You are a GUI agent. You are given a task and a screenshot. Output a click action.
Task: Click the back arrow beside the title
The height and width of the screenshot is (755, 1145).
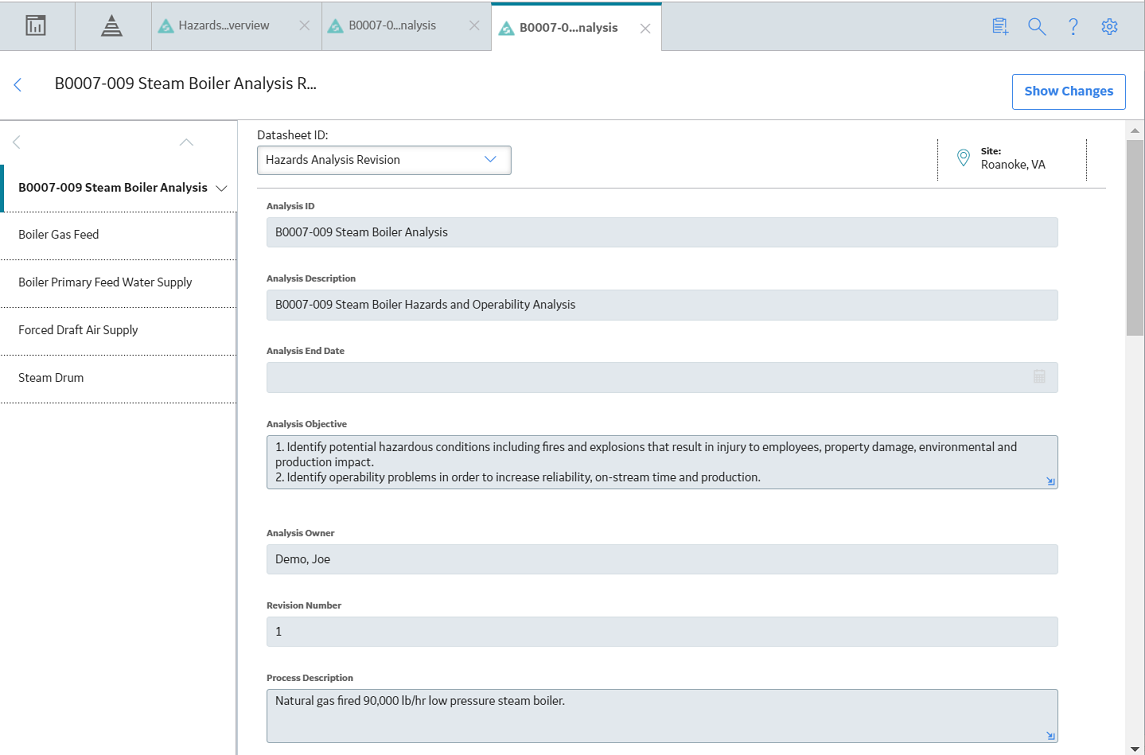click(18, 85)
